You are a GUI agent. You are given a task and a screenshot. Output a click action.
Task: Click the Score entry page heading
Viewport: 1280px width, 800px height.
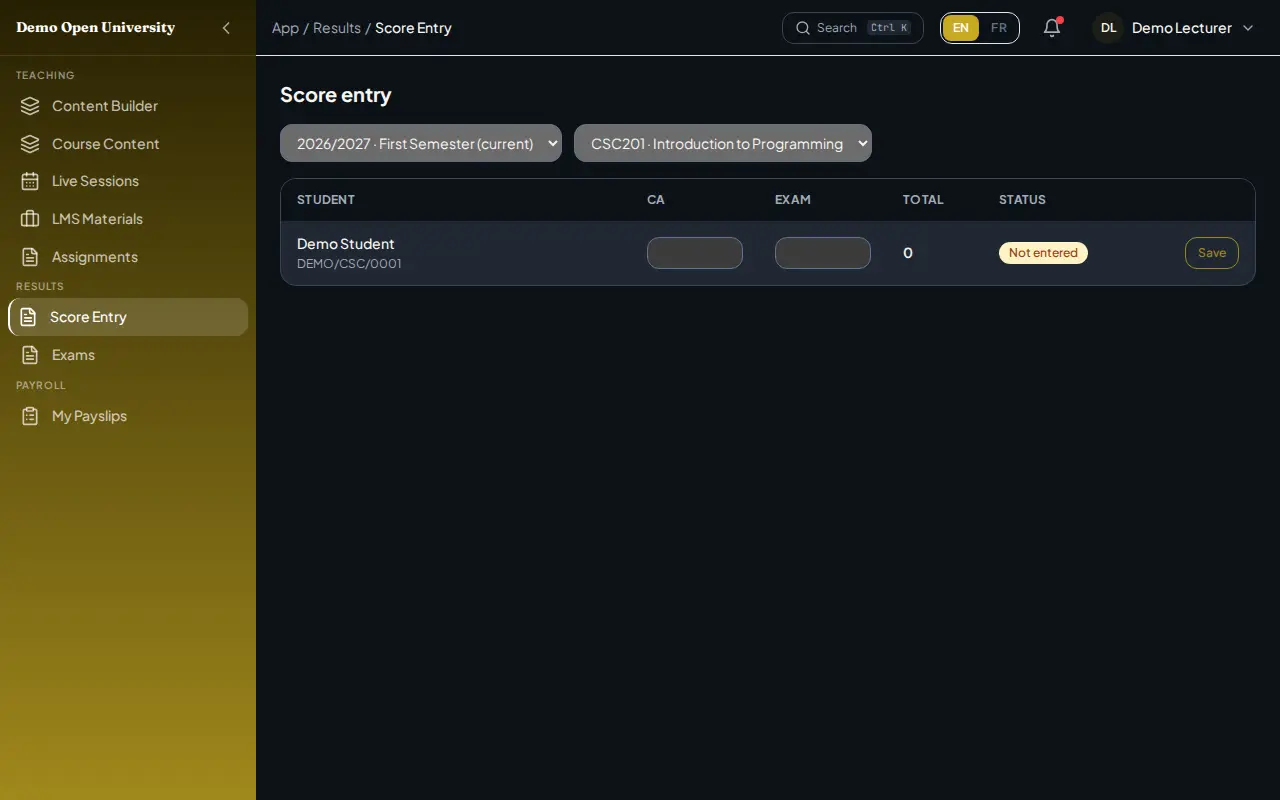pos(336,95)
